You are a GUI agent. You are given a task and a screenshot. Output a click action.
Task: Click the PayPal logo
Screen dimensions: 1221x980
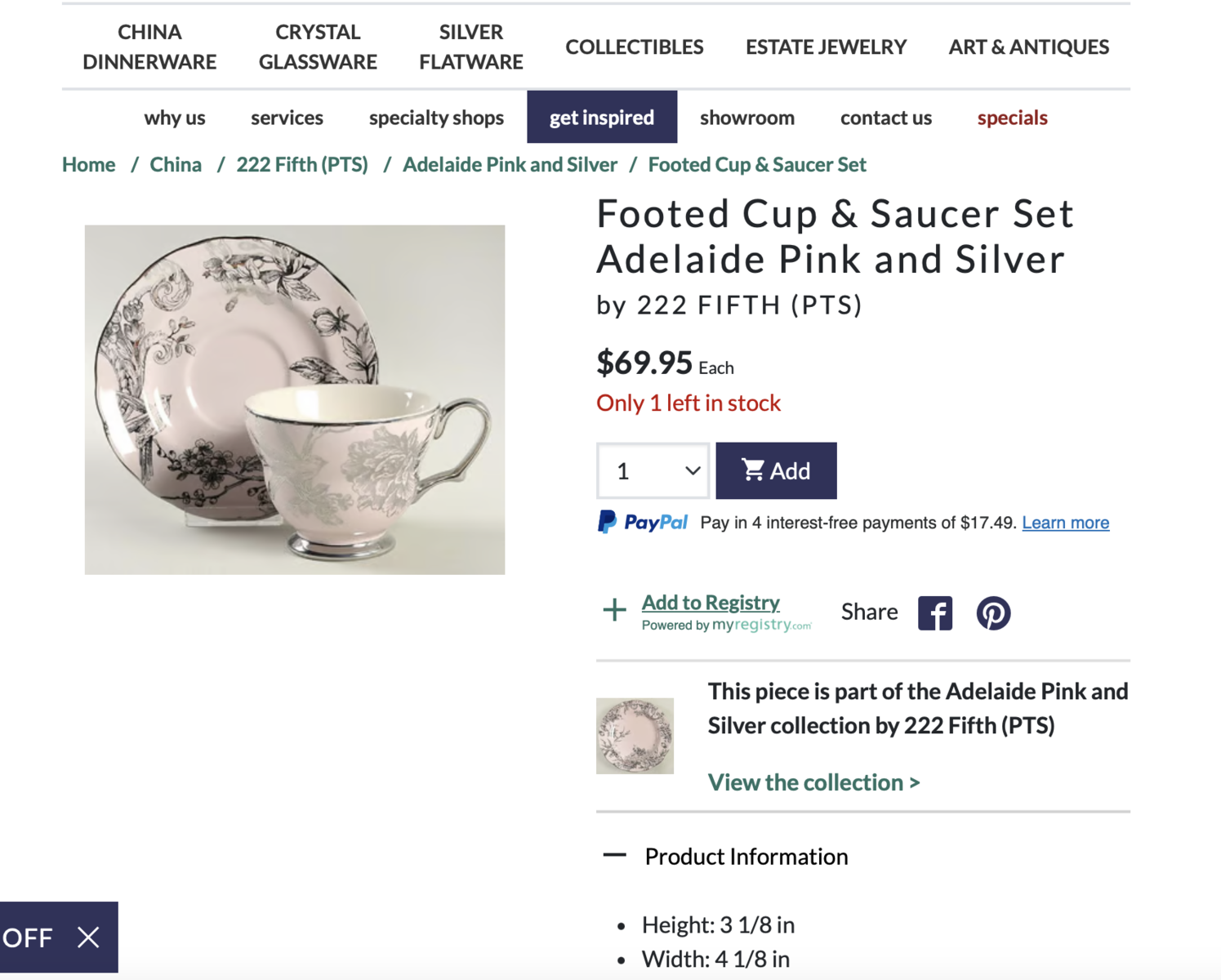point(643,523)
